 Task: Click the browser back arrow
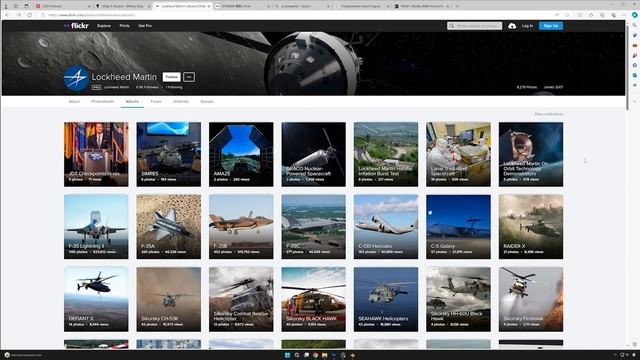pos(7,15)
